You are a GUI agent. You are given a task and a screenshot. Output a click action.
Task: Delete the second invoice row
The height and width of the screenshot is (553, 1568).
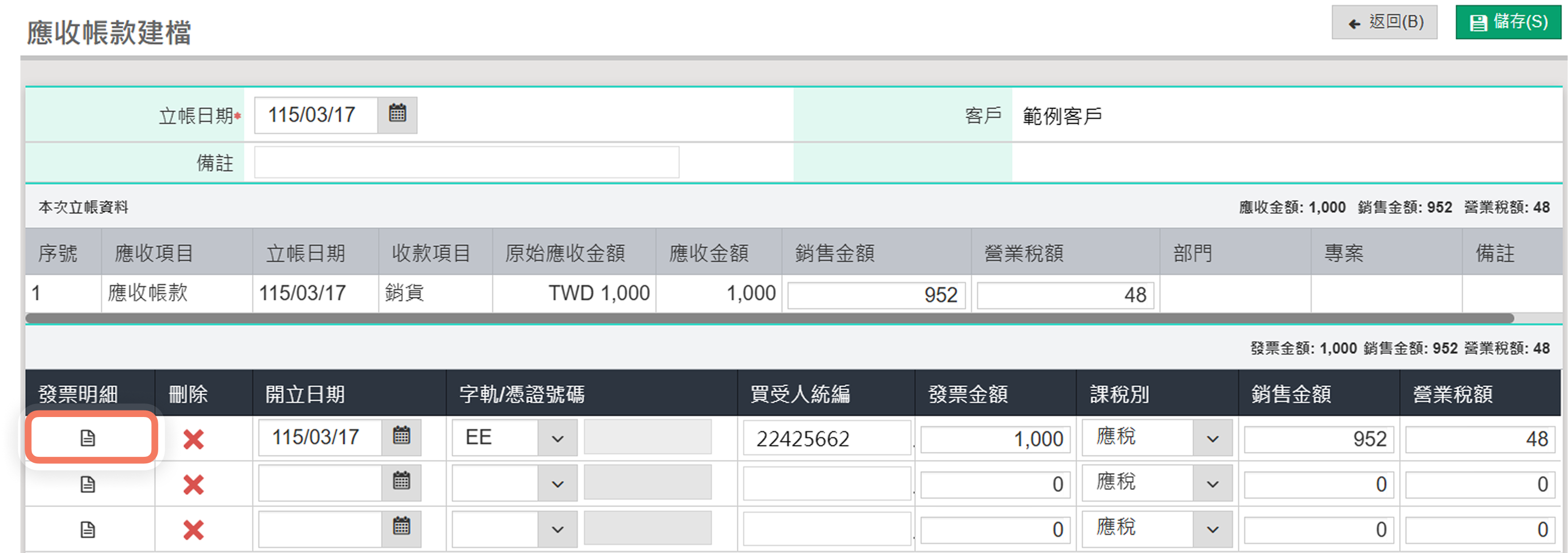tap(194, 485)
